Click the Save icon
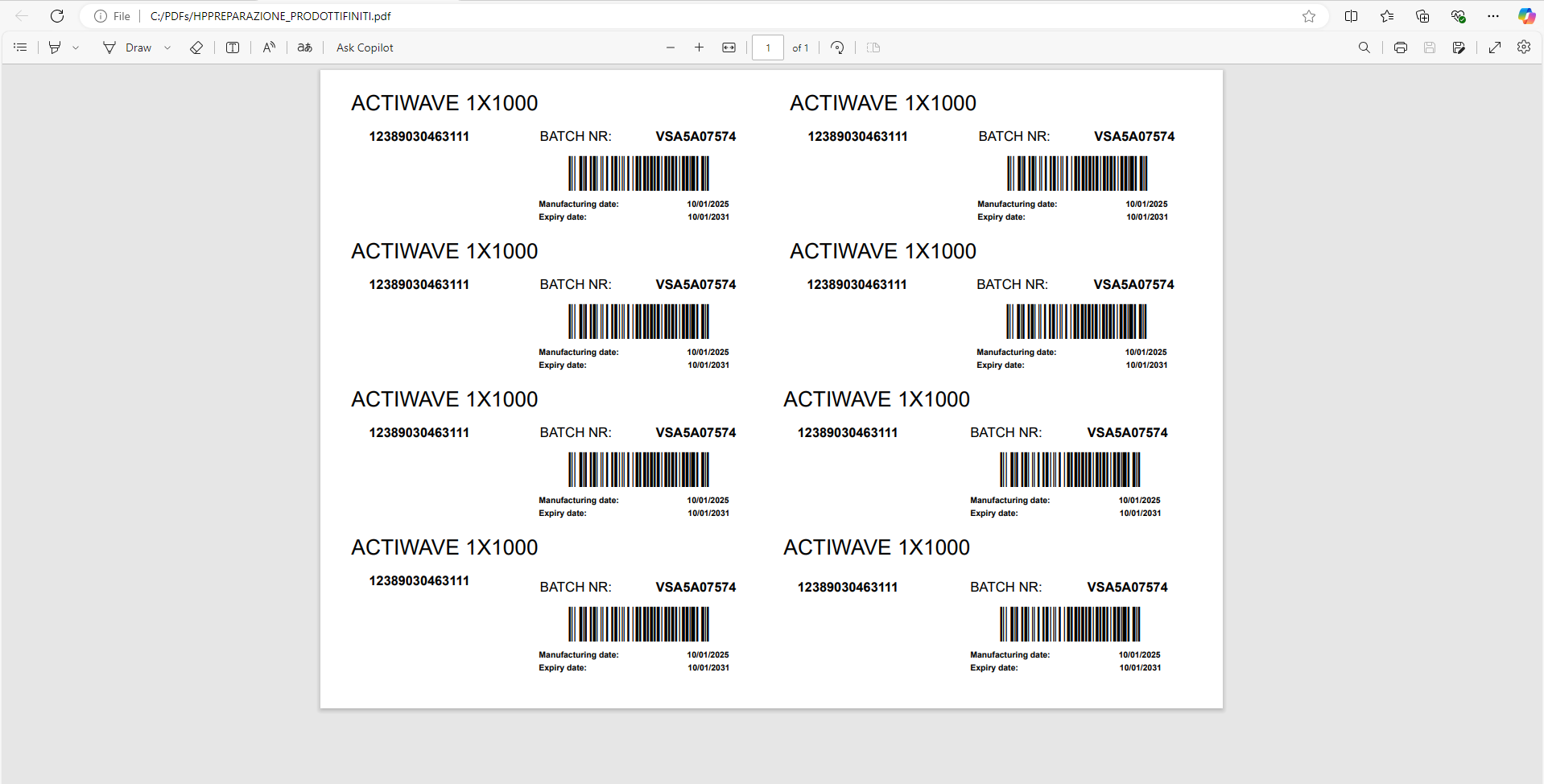Screen dimensions: 1544x784 [1430, 47]
